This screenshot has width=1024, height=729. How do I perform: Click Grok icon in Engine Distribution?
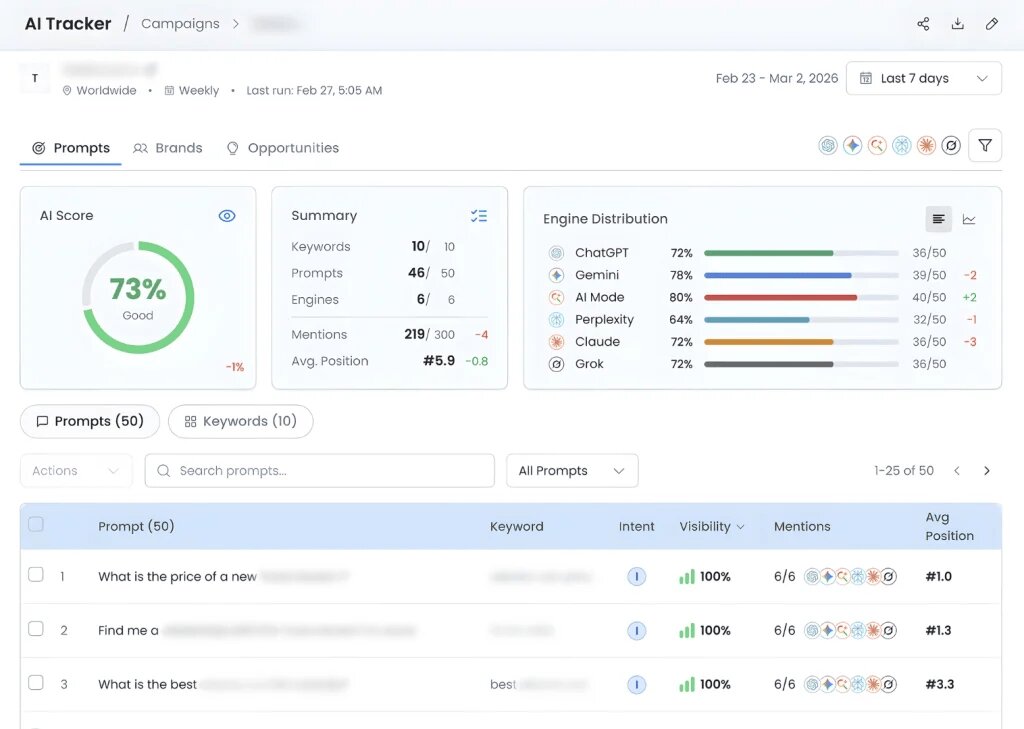[556, 364]
